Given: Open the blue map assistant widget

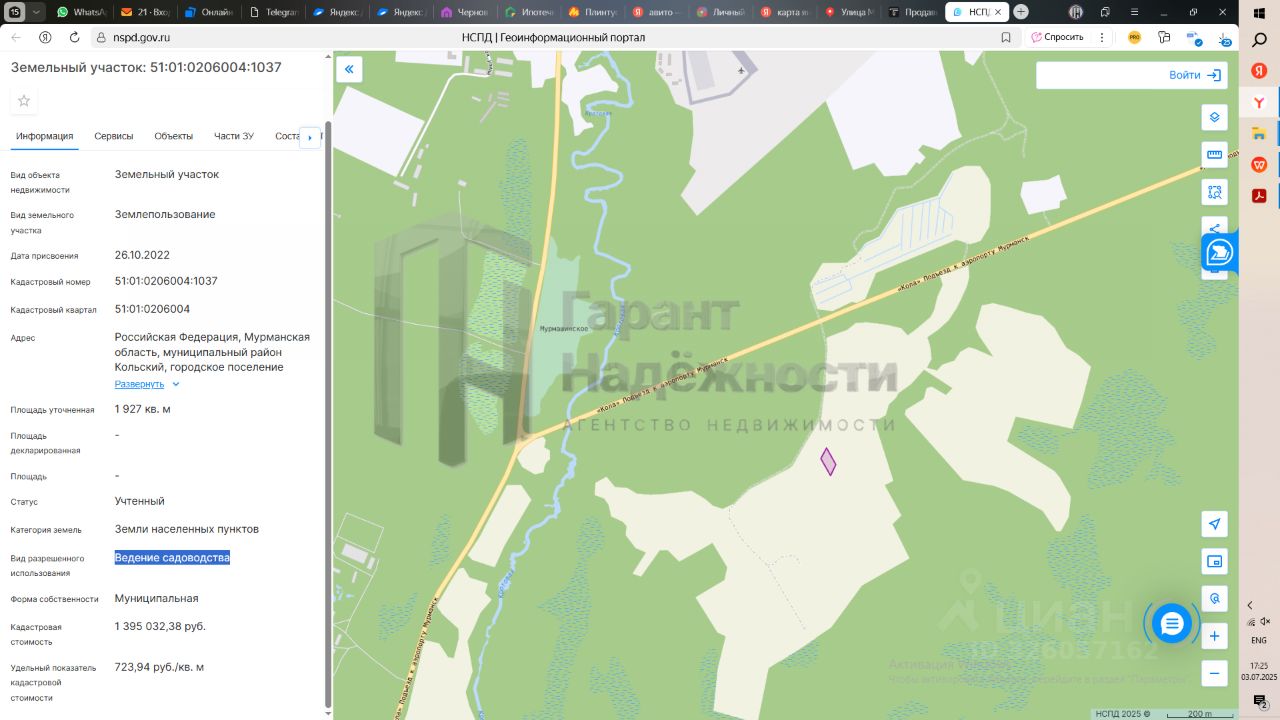Looking at the screenshot, I should 1219,253.
